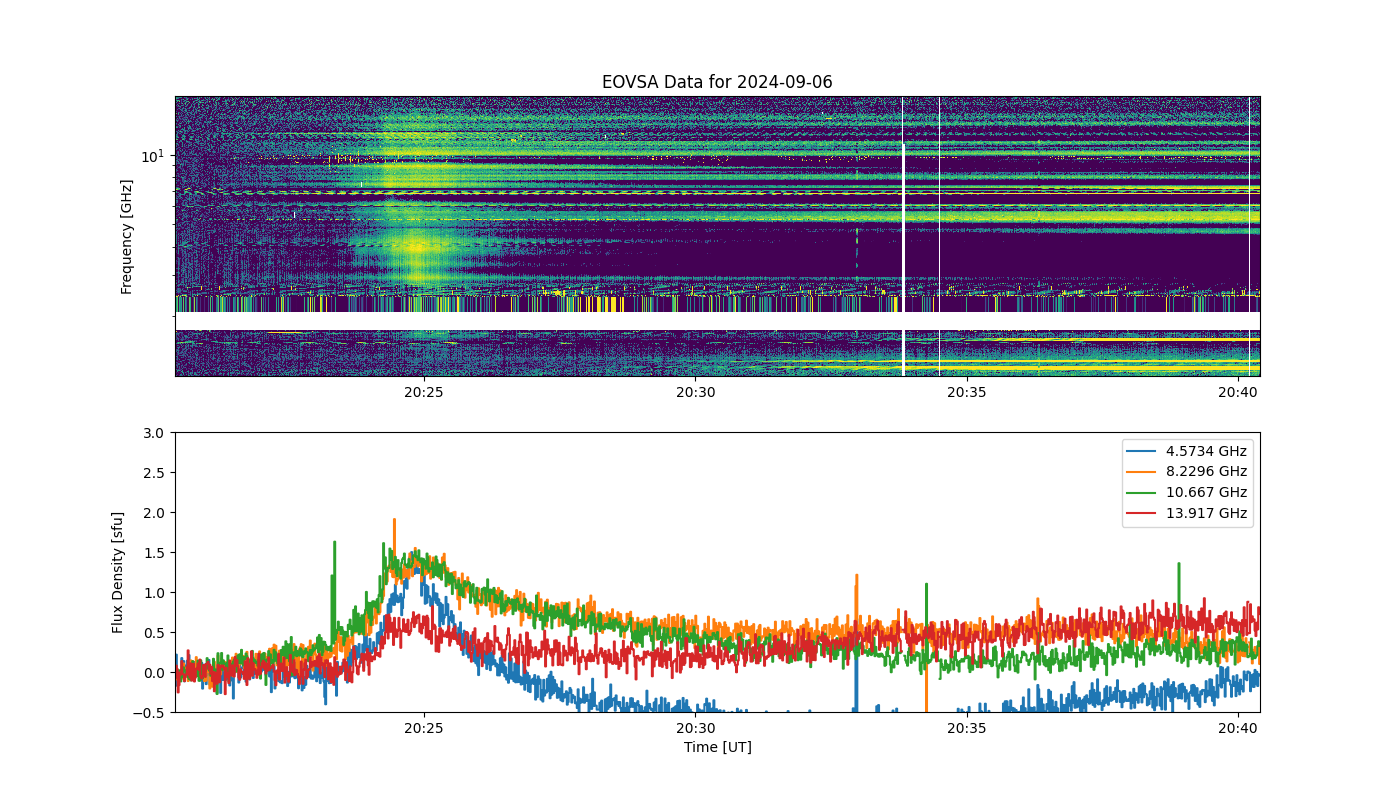The image size is (1400, 800).
Task: Click the green line swatch in legend
Action: [x=1142, y=493]
